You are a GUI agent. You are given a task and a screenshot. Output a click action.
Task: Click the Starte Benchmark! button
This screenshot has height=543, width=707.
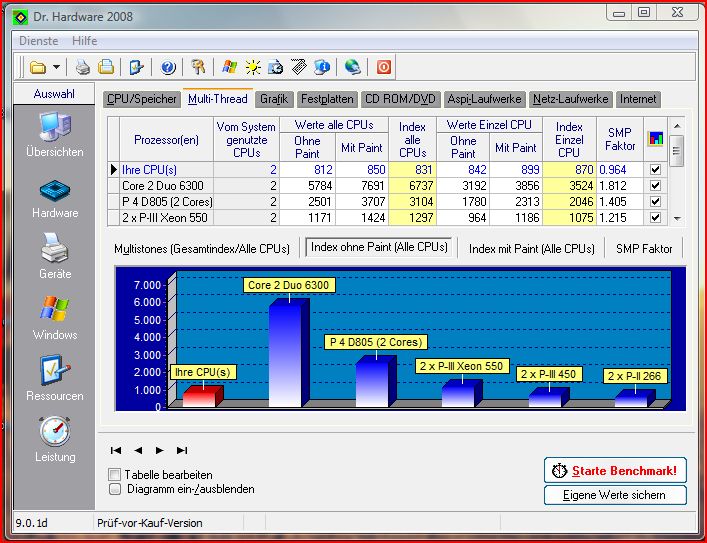coord(615,470)
